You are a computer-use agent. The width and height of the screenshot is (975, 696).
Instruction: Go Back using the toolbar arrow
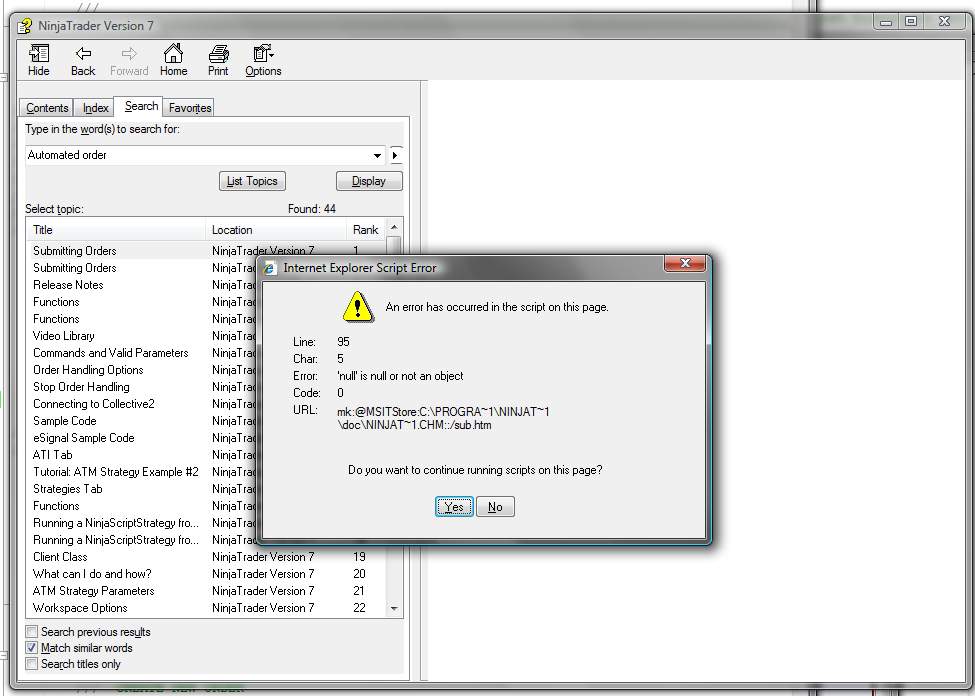coord(83,60)
